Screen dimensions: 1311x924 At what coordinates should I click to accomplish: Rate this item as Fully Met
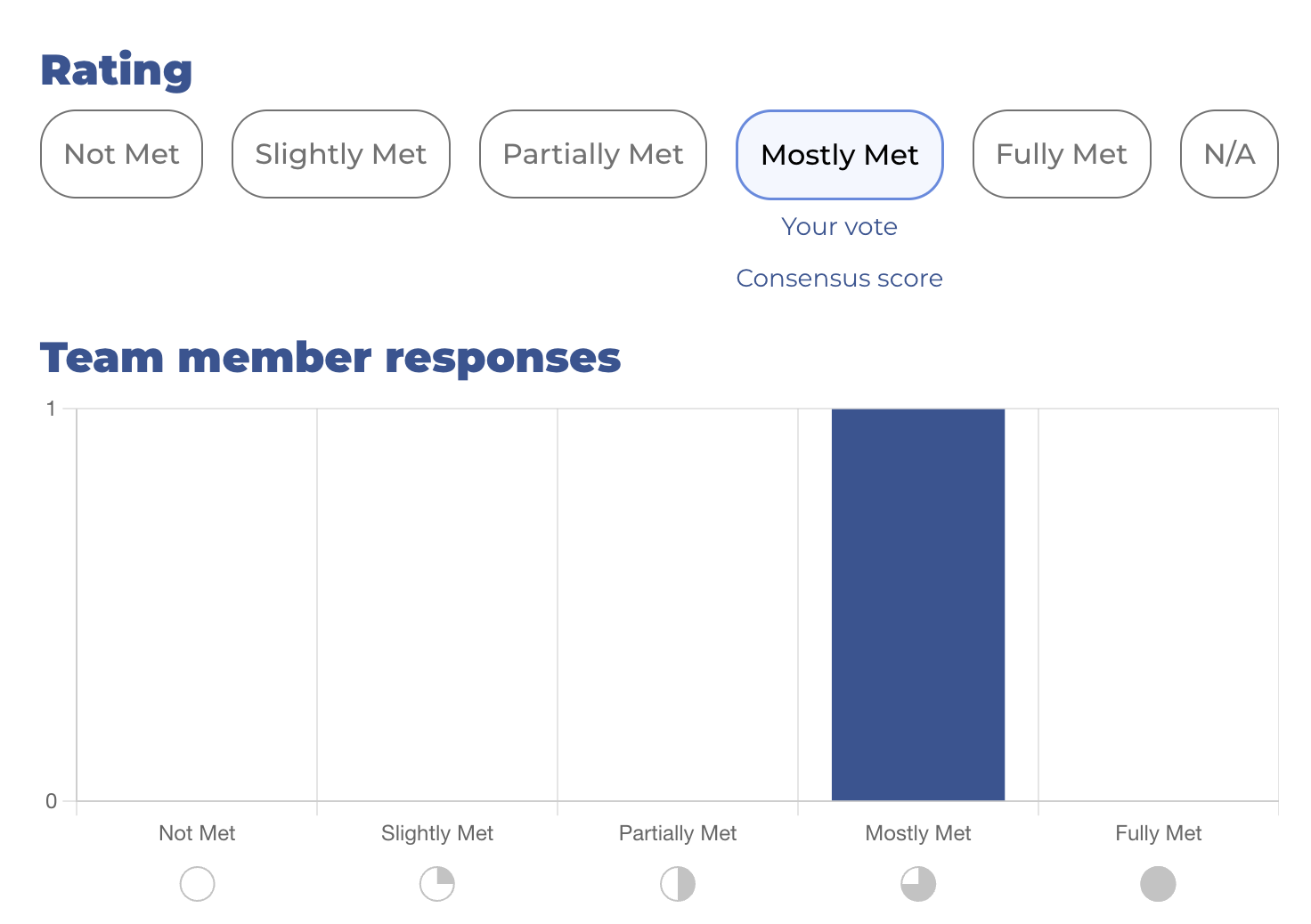[1062, 154]
